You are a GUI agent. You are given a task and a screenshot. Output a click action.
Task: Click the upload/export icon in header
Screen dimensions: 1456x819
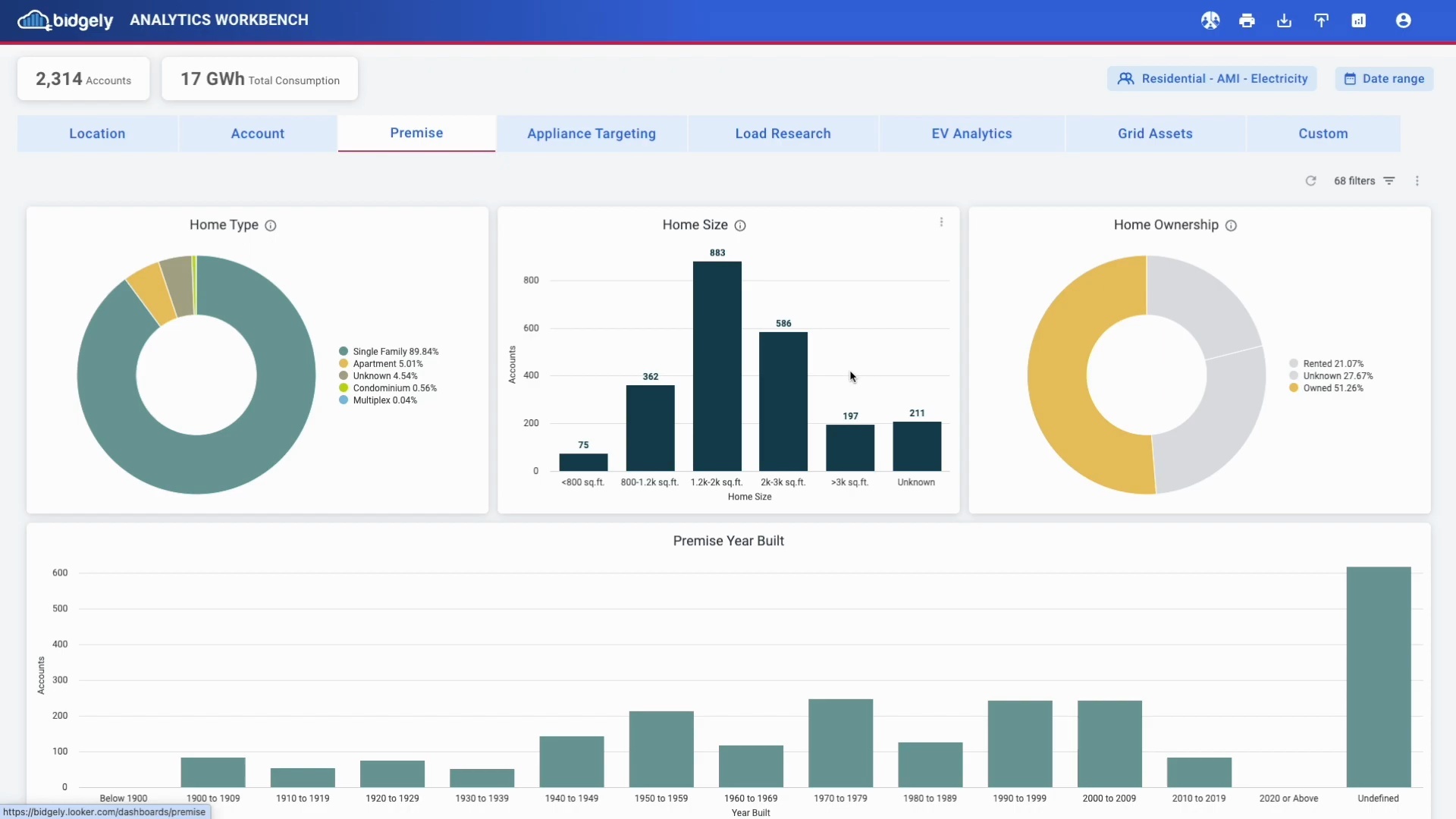[x=1321, y=20]
